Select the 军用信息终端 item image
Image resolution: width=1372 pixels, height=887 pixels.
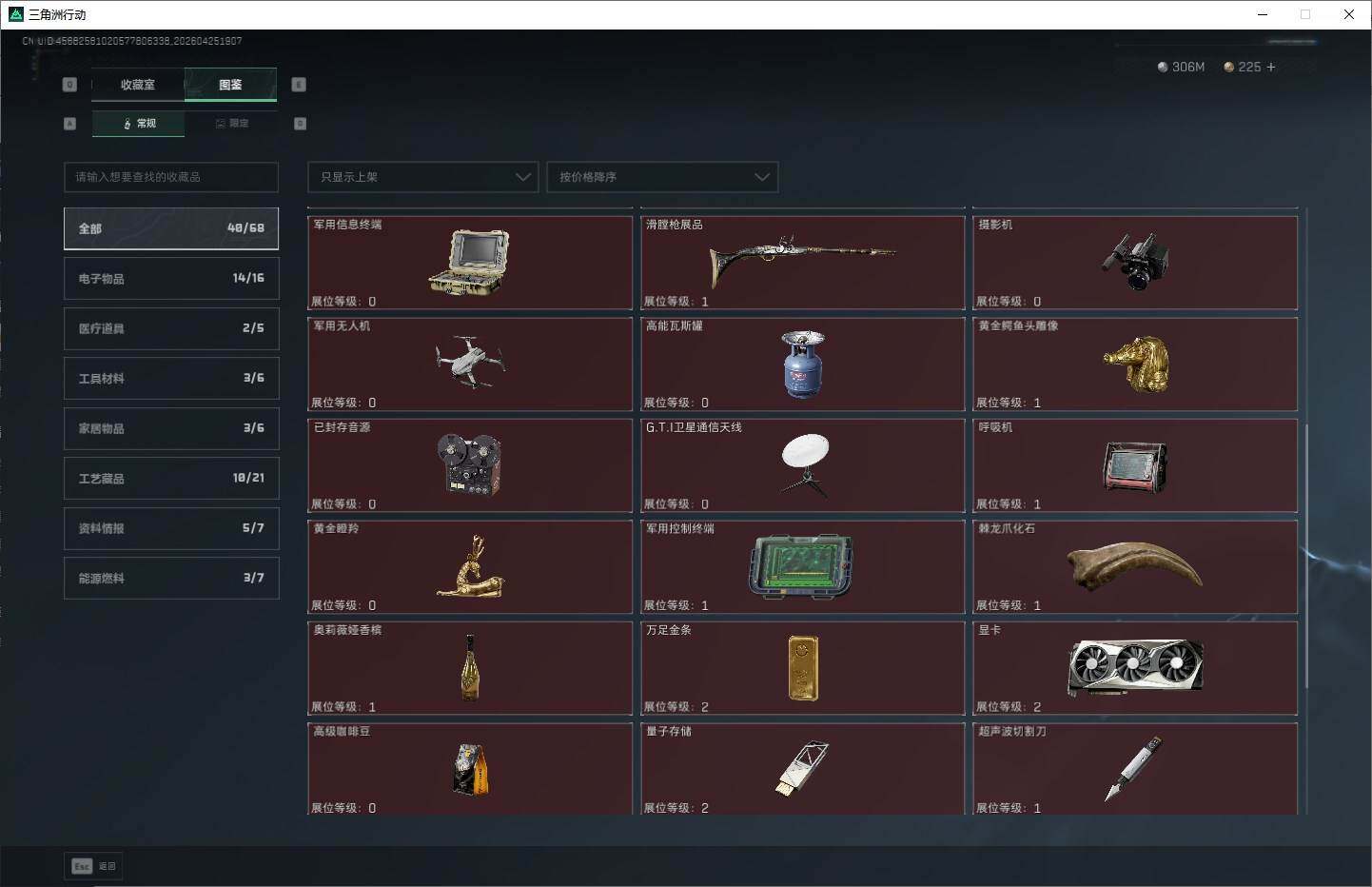point(468,261)
